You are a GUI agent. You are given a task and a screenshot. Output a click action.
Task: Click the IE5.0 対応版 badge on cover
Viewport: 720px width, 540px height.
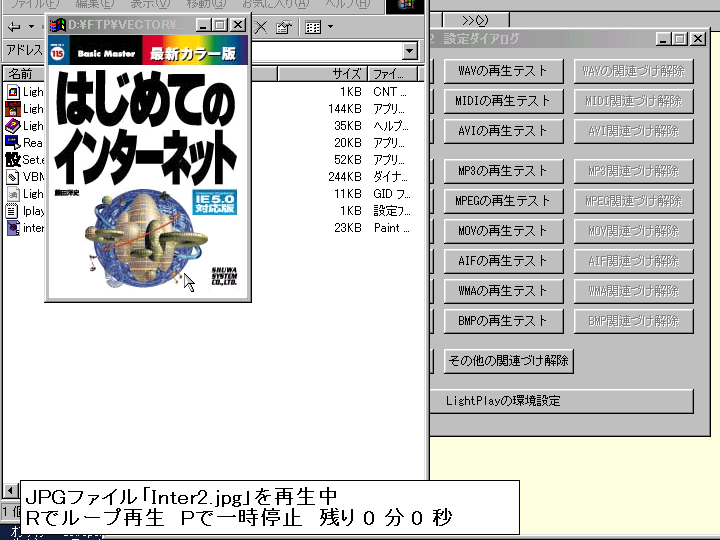214,202
